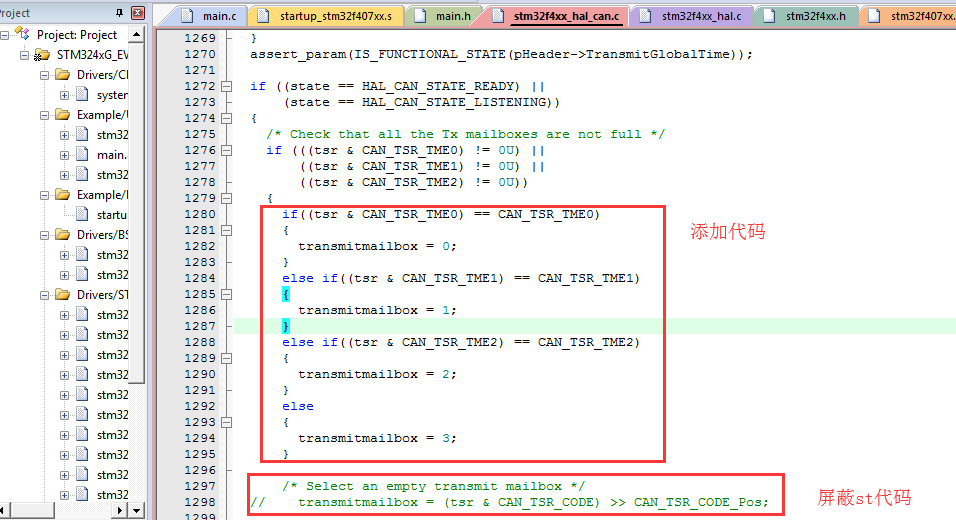
Task: Pin the Project panel with the pushpin icon
Action: pyautogui.click(x=119, y=13)
